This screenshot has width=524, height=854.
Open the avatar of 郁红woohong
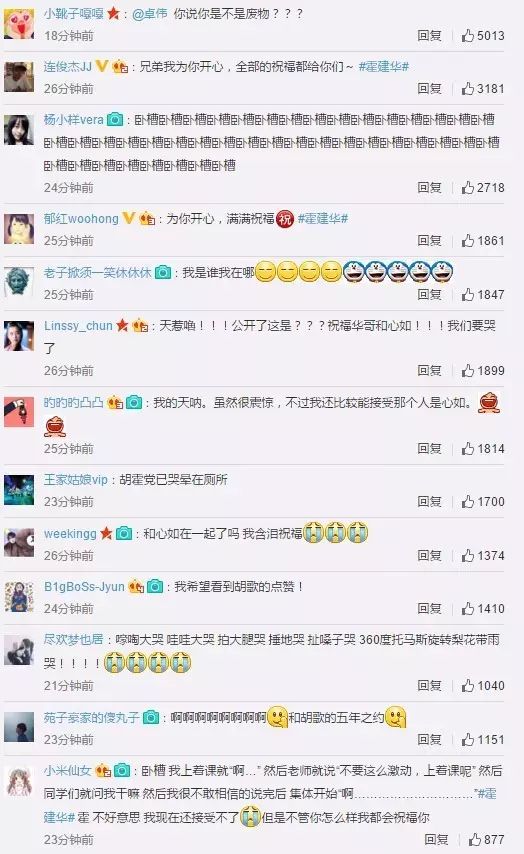[x=19, y=229]
